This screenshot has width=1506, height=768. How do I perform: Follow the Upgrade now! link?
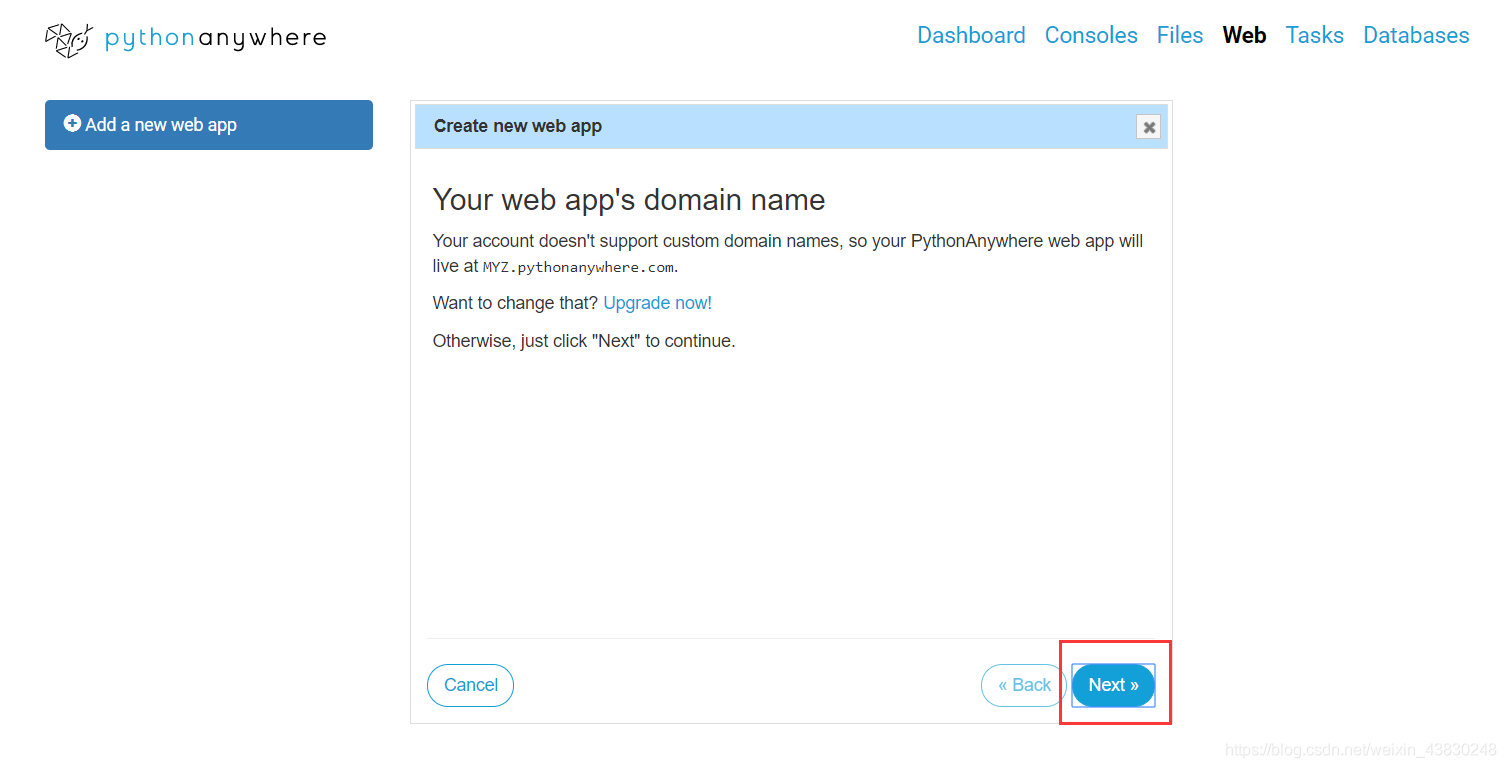pyautogui.click(x=658, y=303)
